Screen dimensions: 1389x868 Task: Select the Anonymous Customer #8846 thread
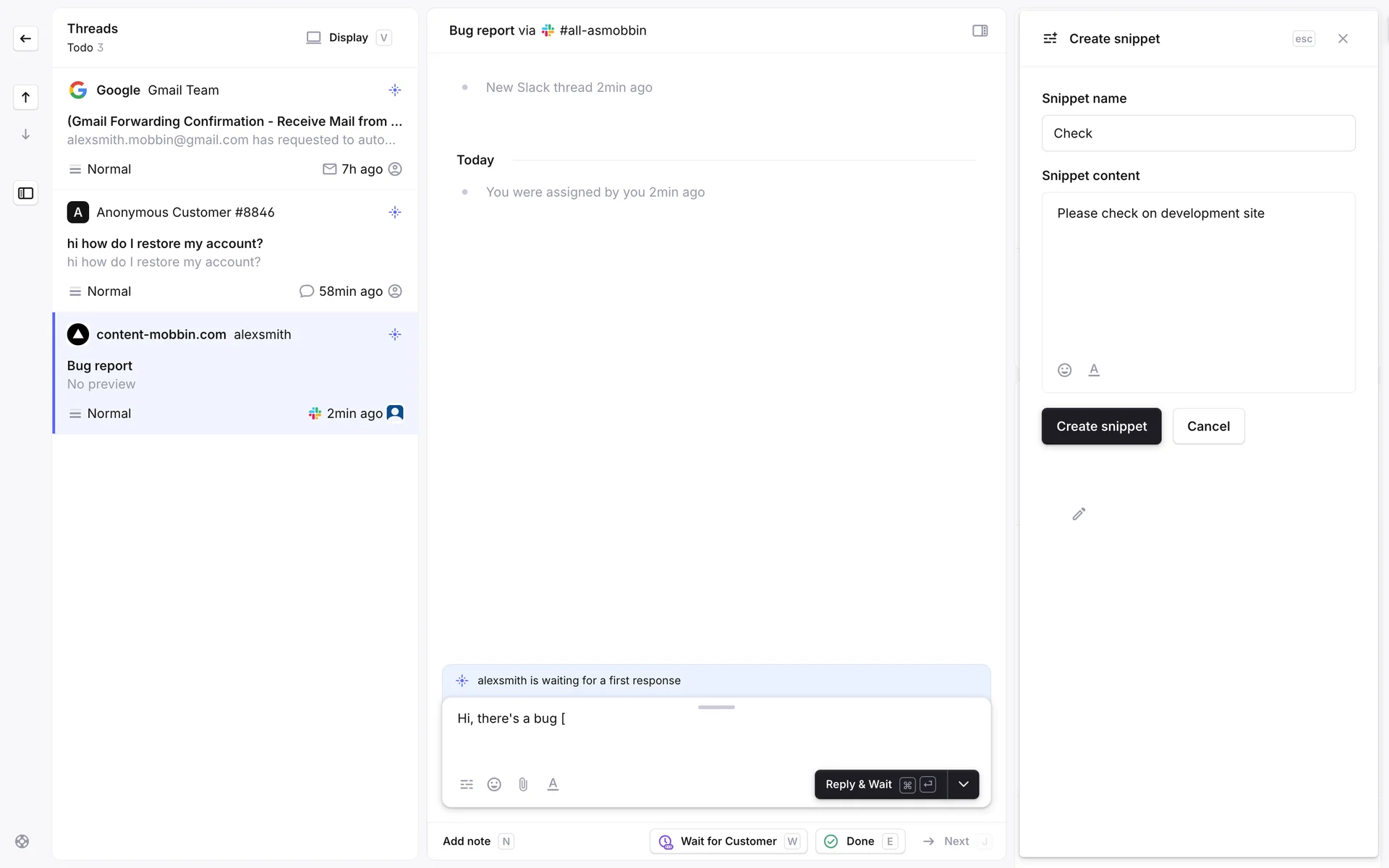[x=234, y=251]
